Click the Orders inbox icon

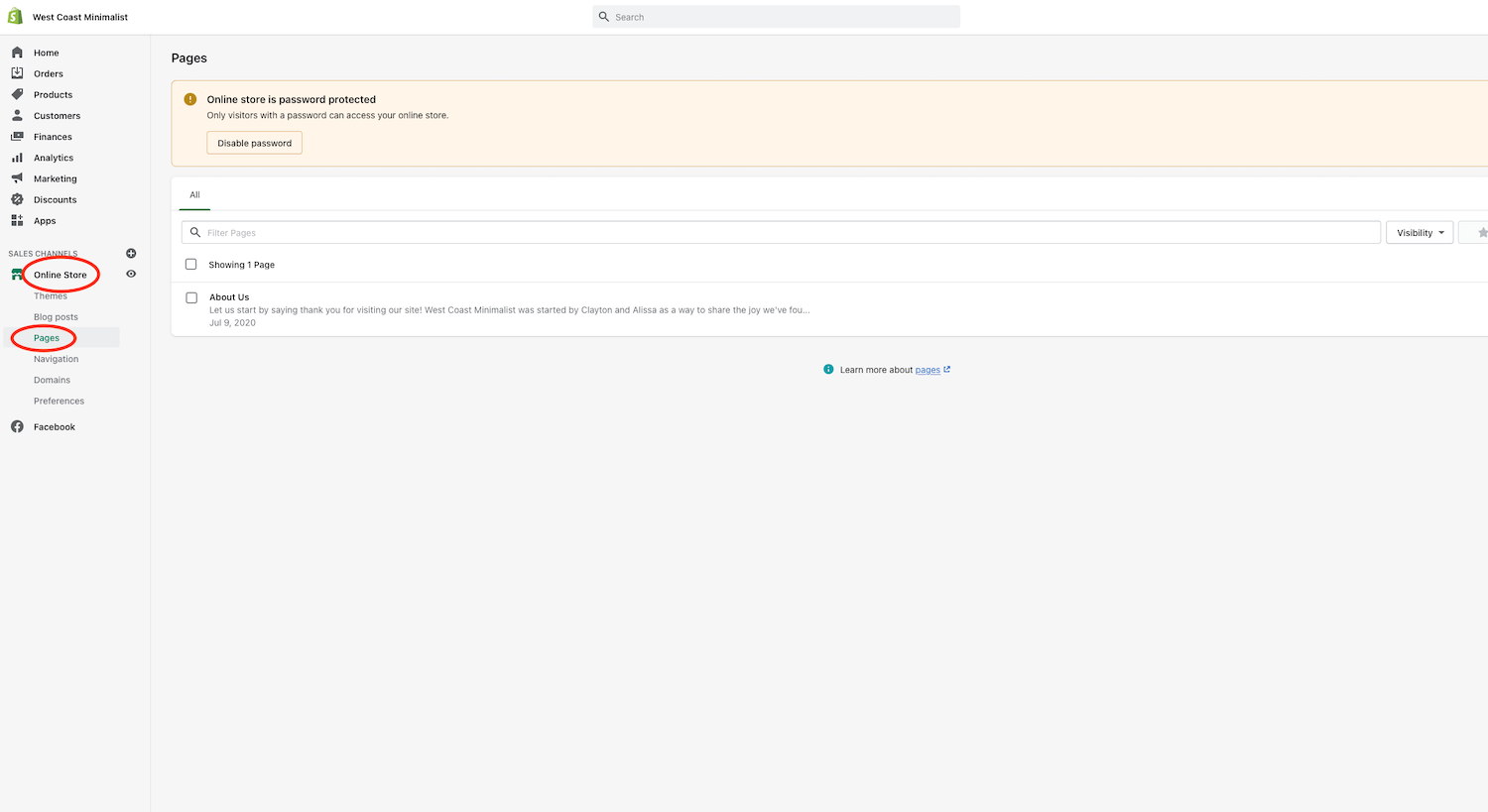pyautogui.click(x=17, y=73)
